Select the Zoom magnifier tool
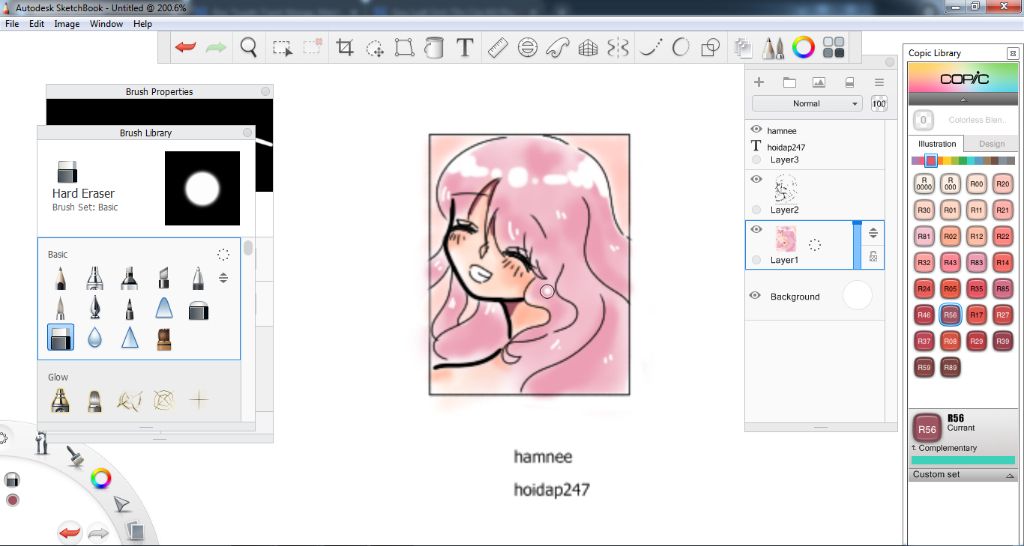Viewport: 1024px width, 546px height. pyautogui.click(x=248, y=47)
